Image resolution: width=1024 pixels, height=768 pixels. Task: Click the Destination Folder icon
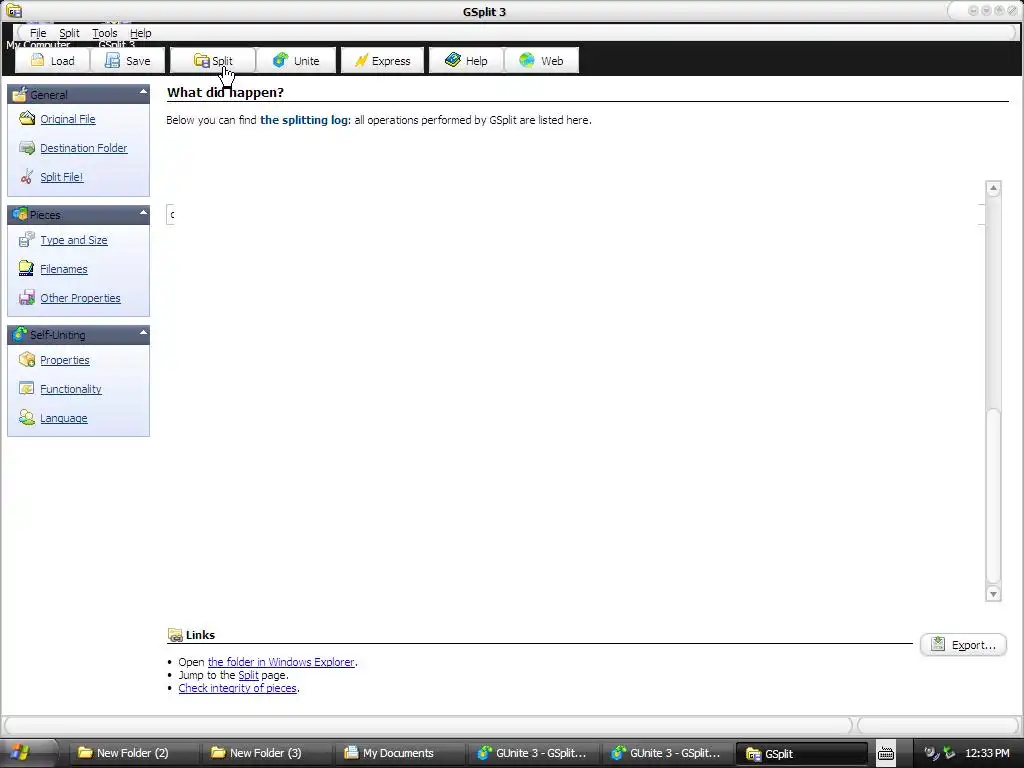click(x=27, y=148)
